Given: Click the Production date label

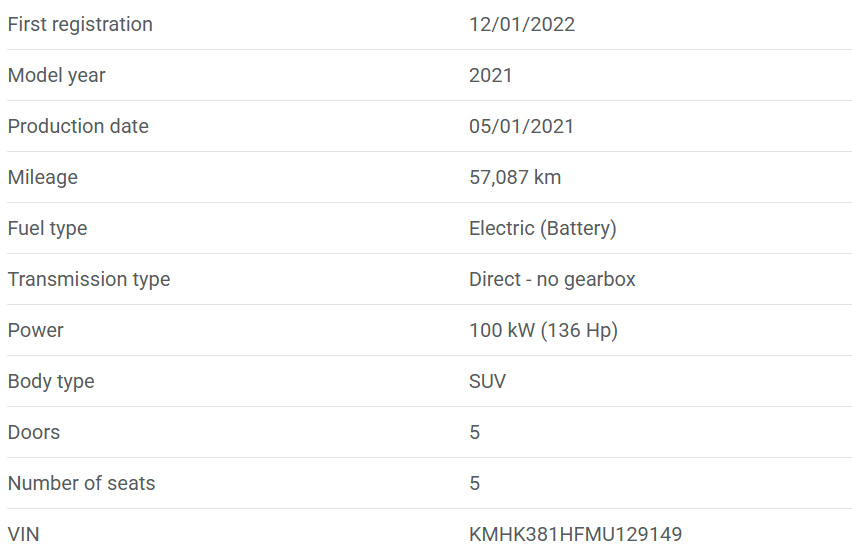Looking at the screenshot, I should [78, 126].
